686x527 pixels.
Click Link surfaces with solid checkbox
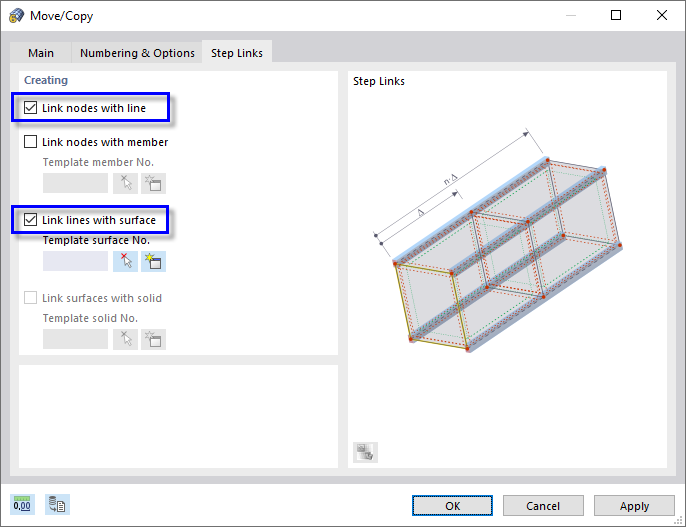[x=30, y=298]
